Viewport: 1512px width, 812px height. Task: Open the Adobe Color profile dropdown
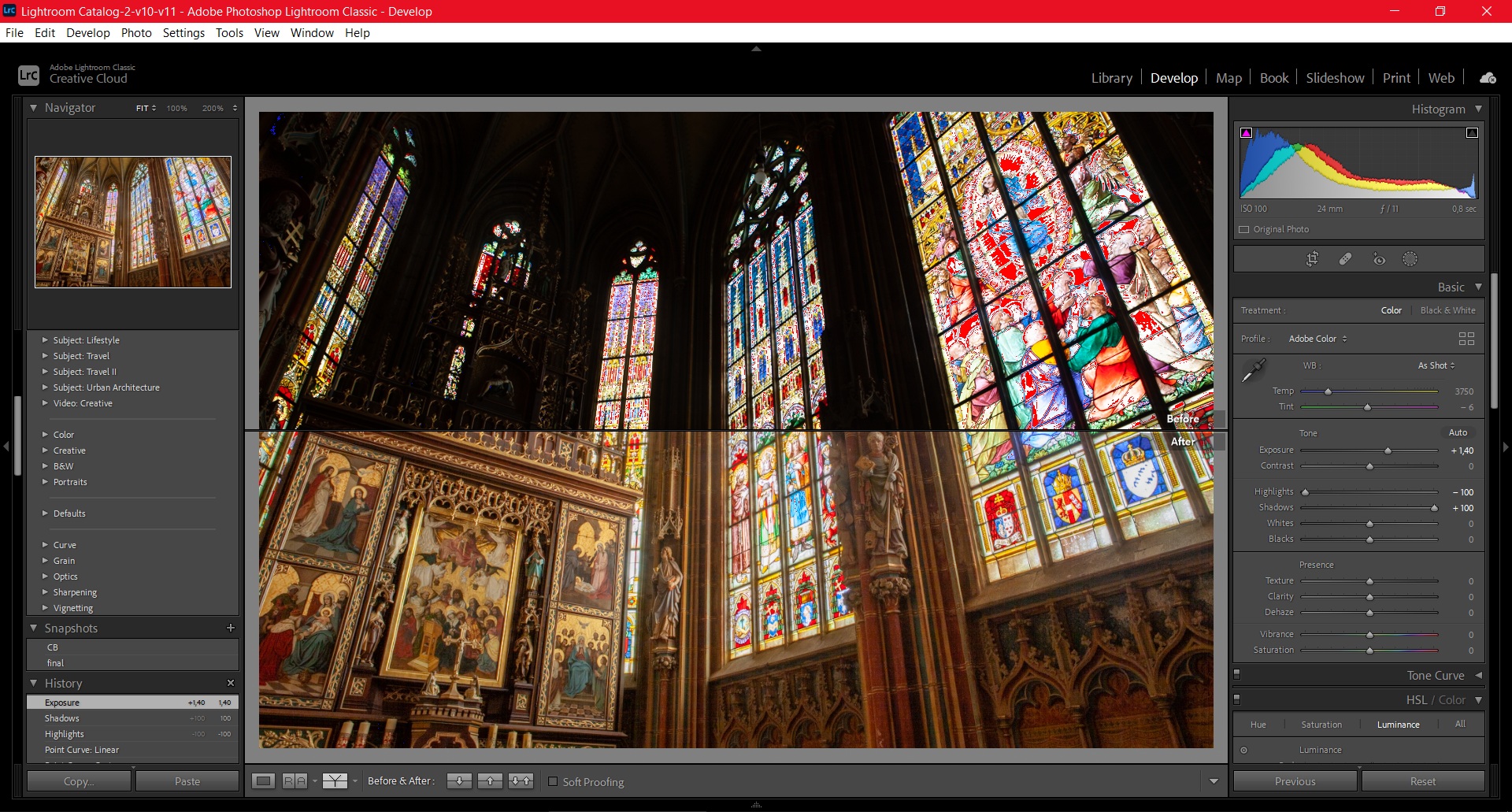click(x=1318, y=339)
